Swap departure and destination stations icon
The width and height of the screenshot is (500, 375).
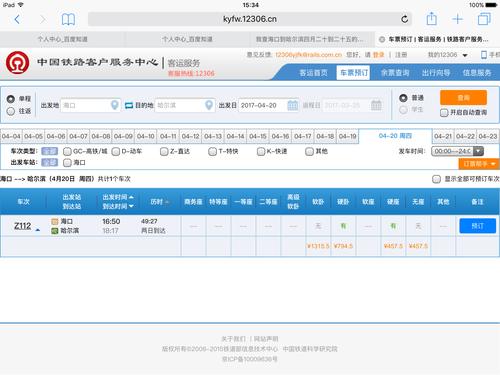tap(129, 105)
